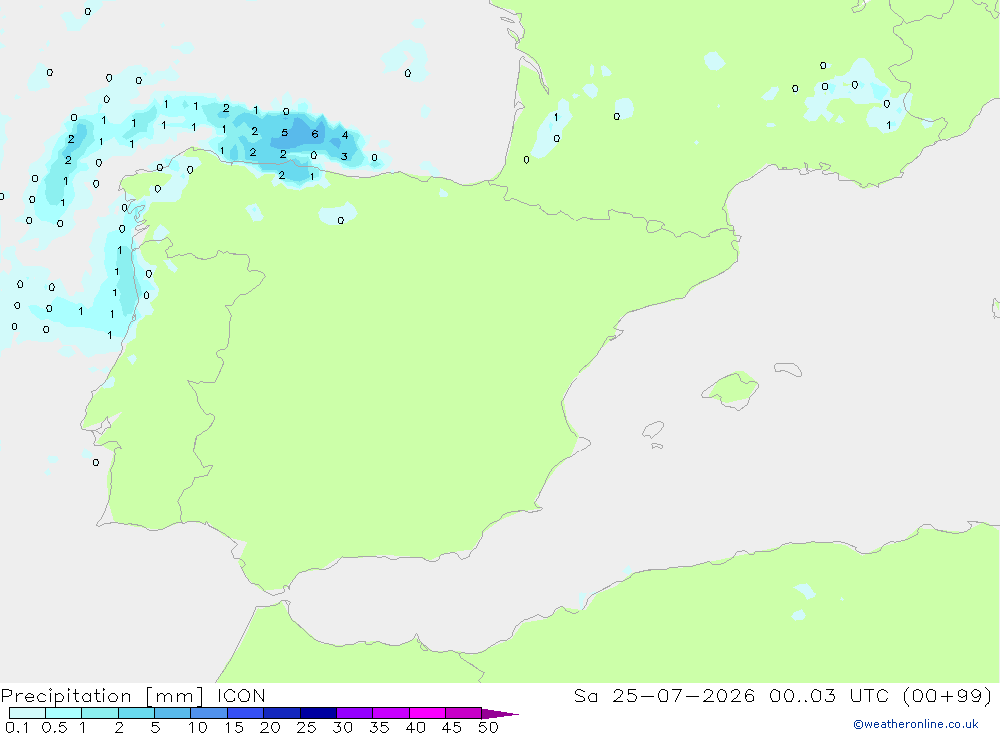Viewport: 1000px width, 733px height.
Task: Click the date '25-07-2026' text
Action: pyautogui.click(x=684, y=696)
